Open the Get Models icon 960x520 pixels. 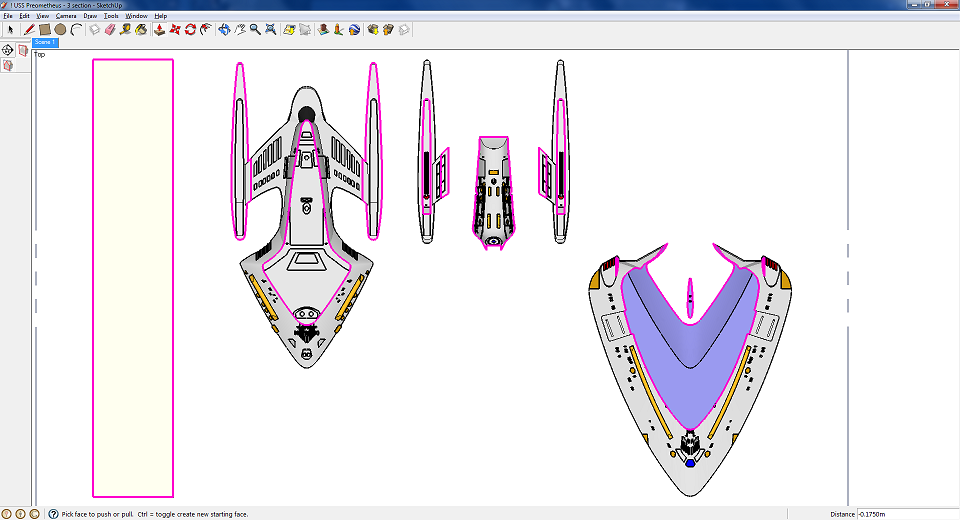[373, 29]
